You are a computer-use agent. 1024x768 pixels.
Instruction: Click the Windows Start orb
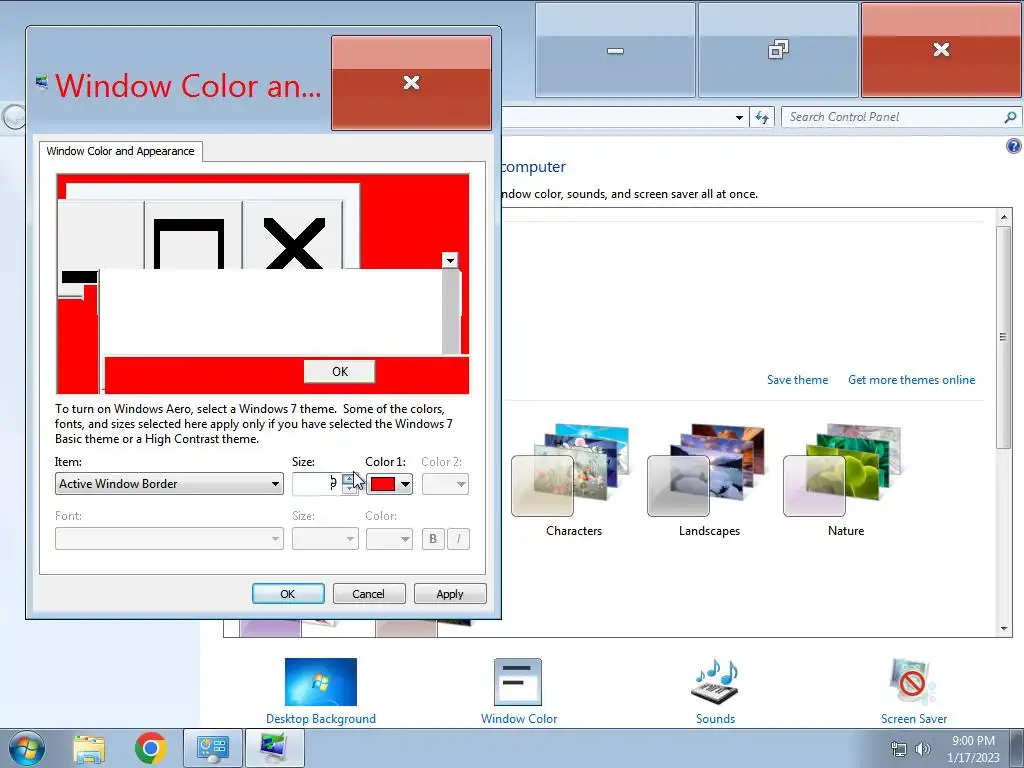click(x=27, y=748)
